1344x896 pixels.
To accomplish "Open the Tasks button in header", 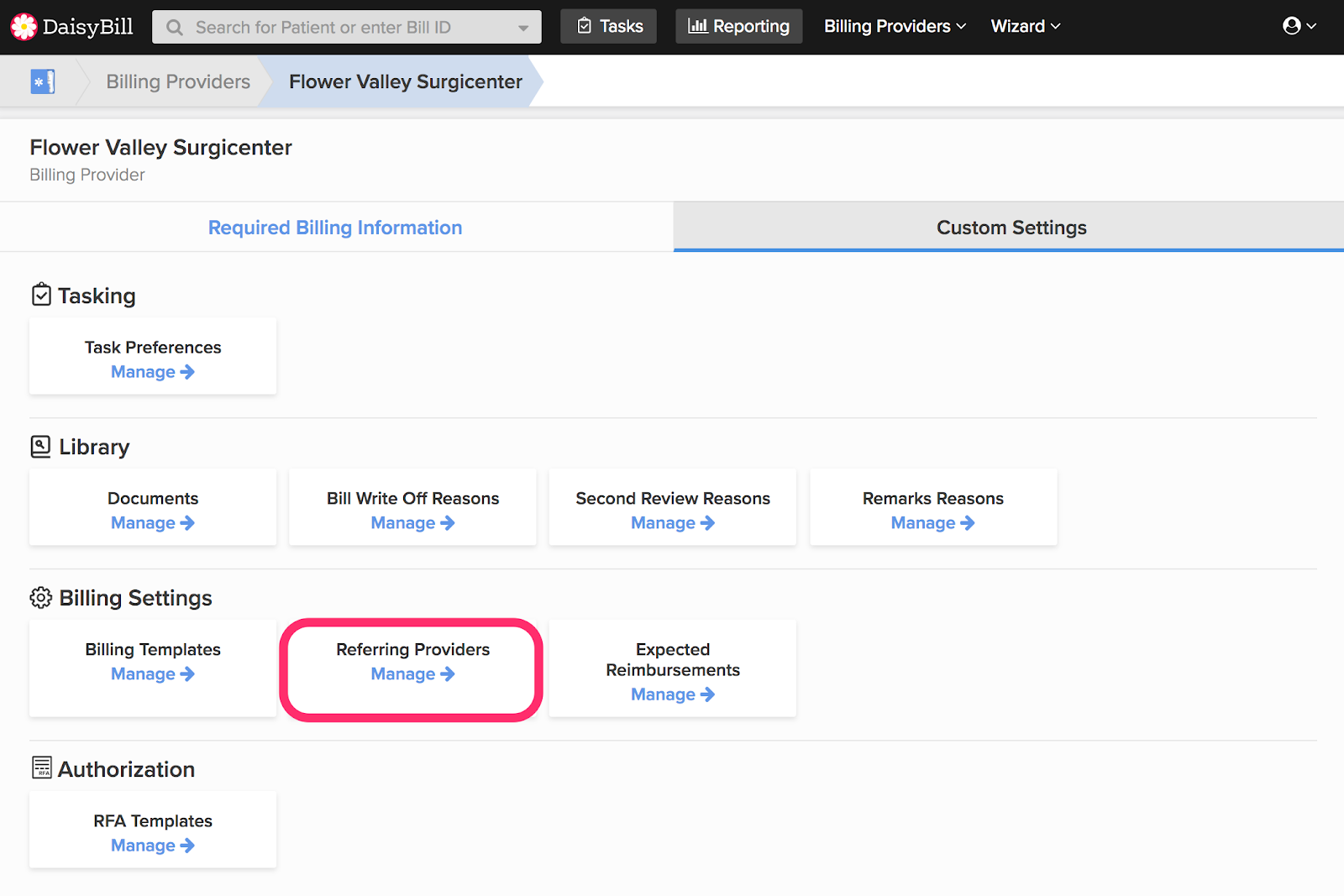I will click(609, 26).
